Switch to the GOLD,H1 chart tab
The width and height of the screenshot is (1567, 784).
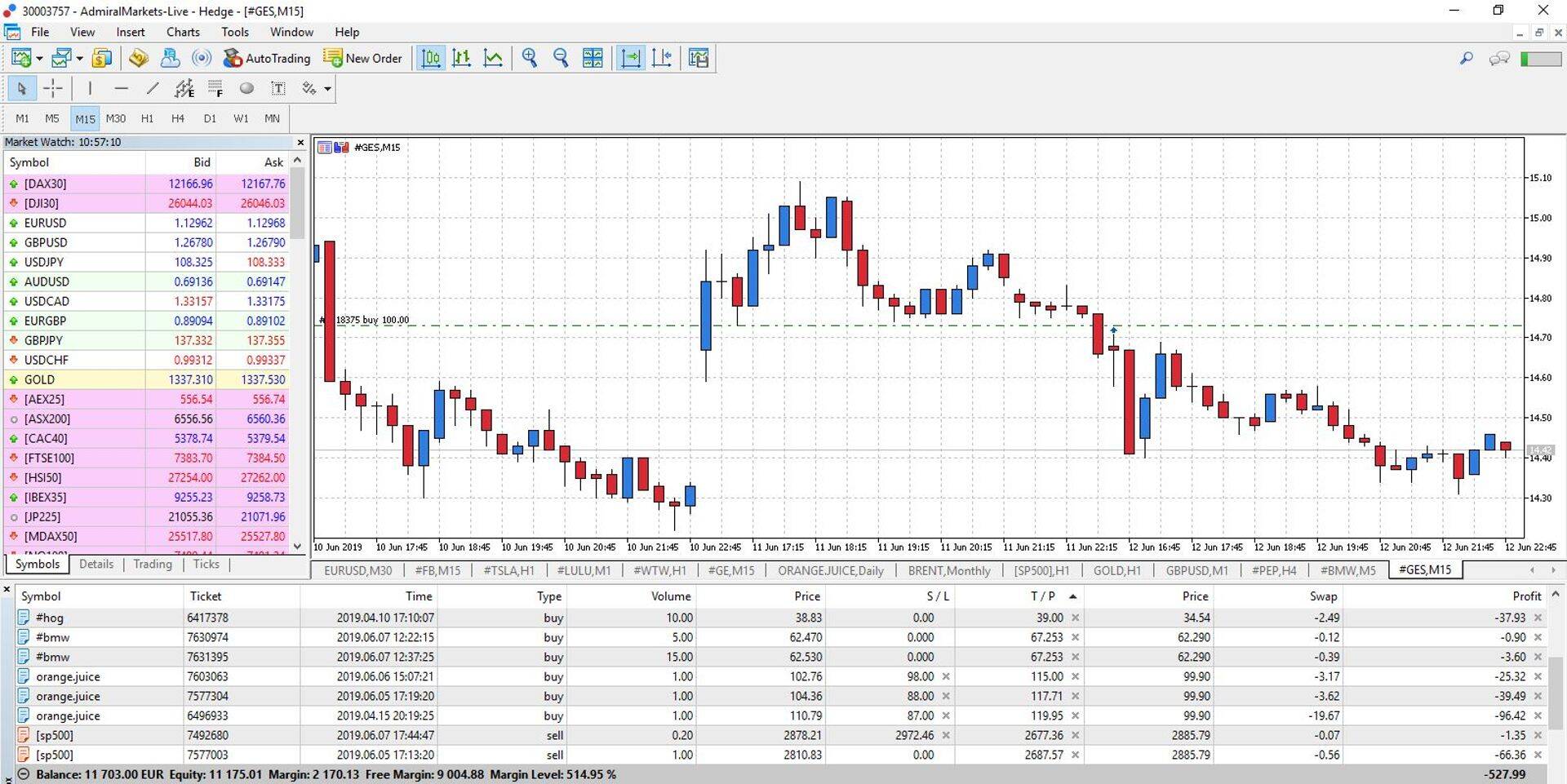pos(1116,570)
